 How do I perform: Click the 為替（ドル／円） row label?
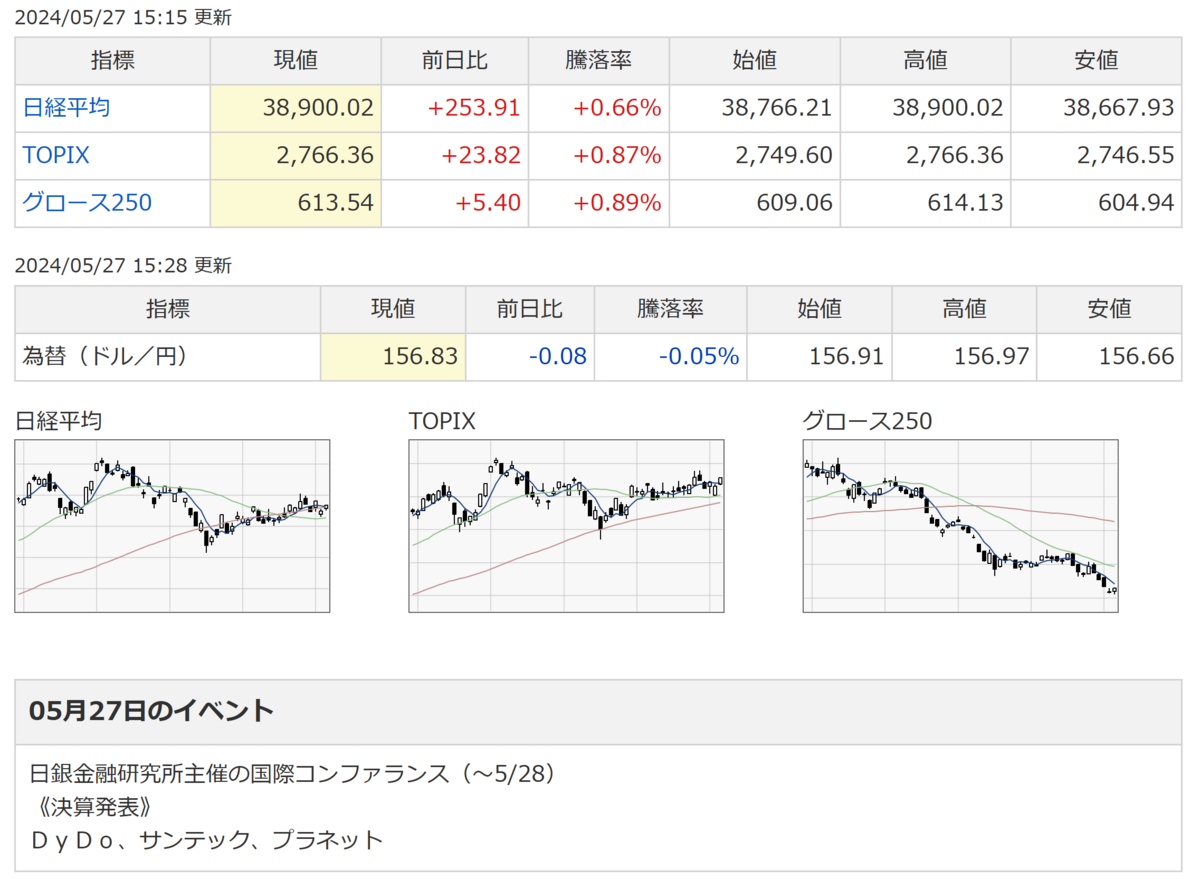click(105, 357)
